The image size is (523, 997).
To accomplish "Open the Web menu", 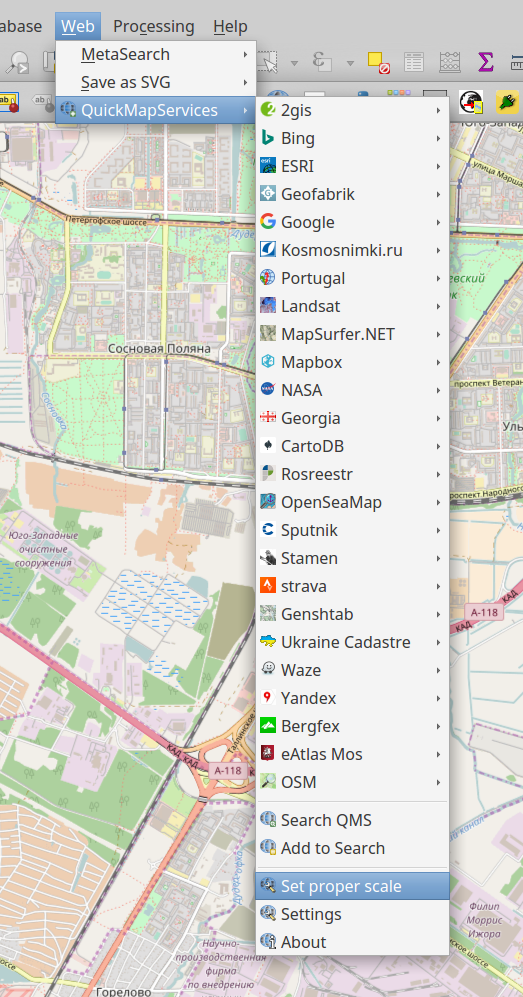I will point(78,27).
